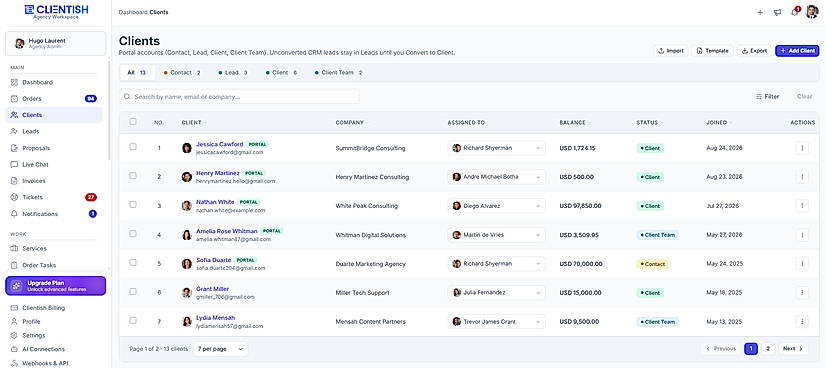This screenshot has width=826, height=368.
Task: Click the Clear filter link
Action: point(804,97)
